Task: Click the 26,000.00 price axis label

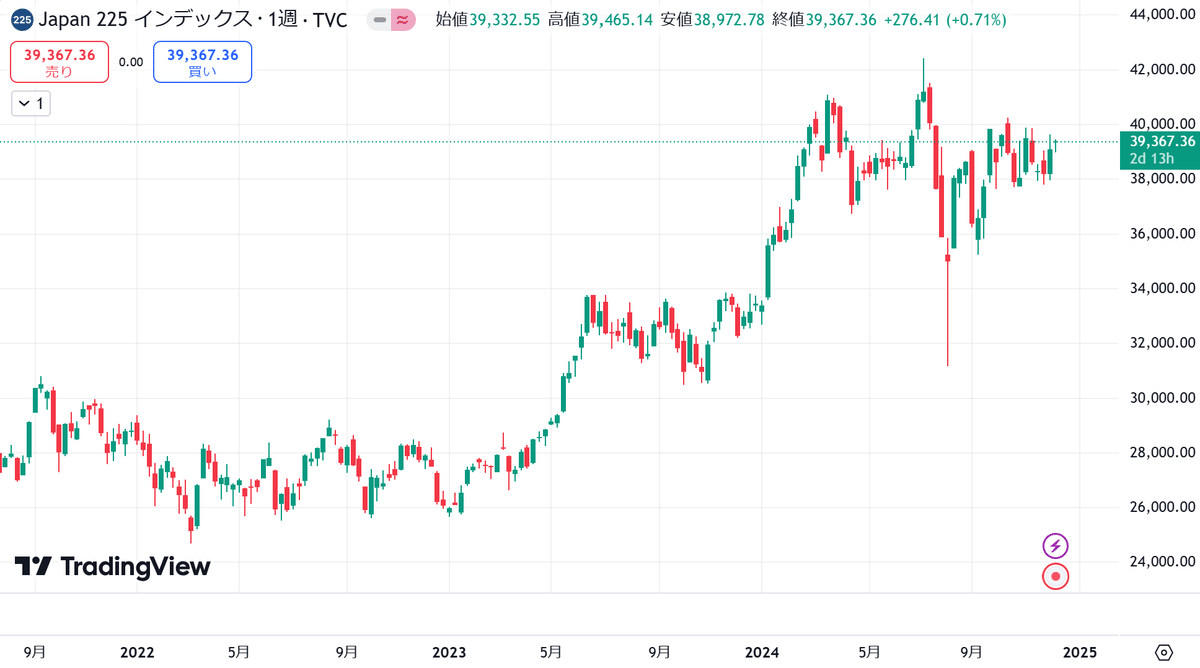Action: tap(1160, 508)
